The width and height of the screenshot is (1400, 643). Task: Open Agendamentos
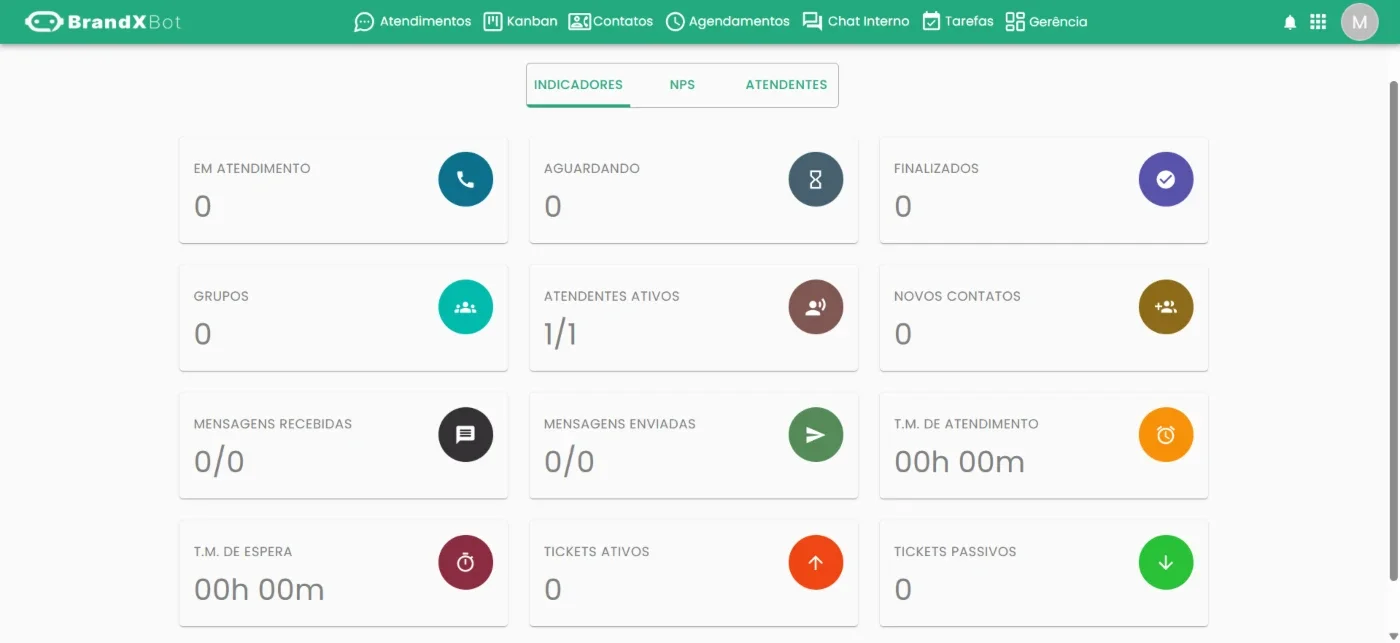pos(727,21)
